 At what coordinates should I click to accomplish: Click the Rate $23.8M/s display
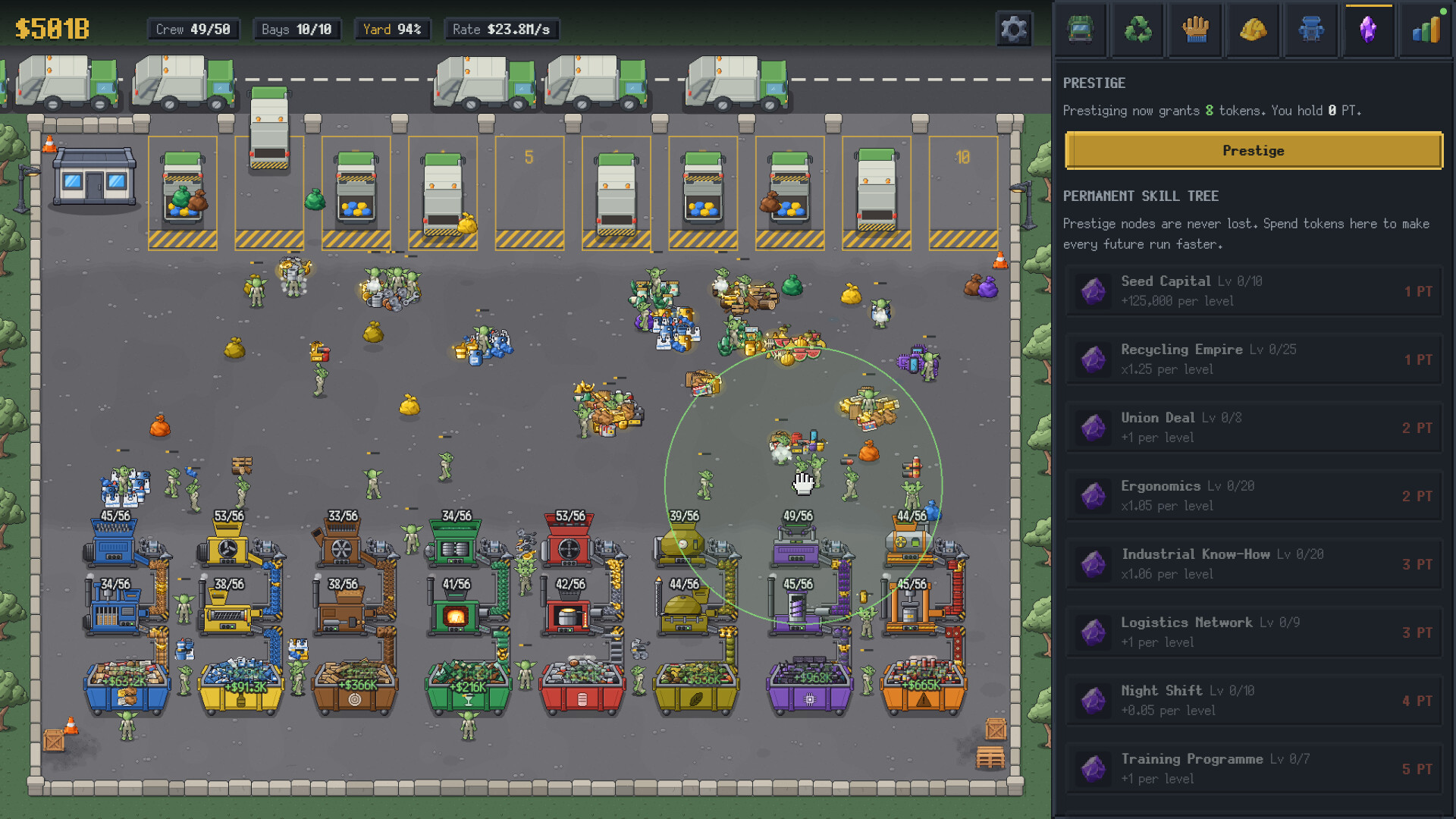click(x=501, y=30)
